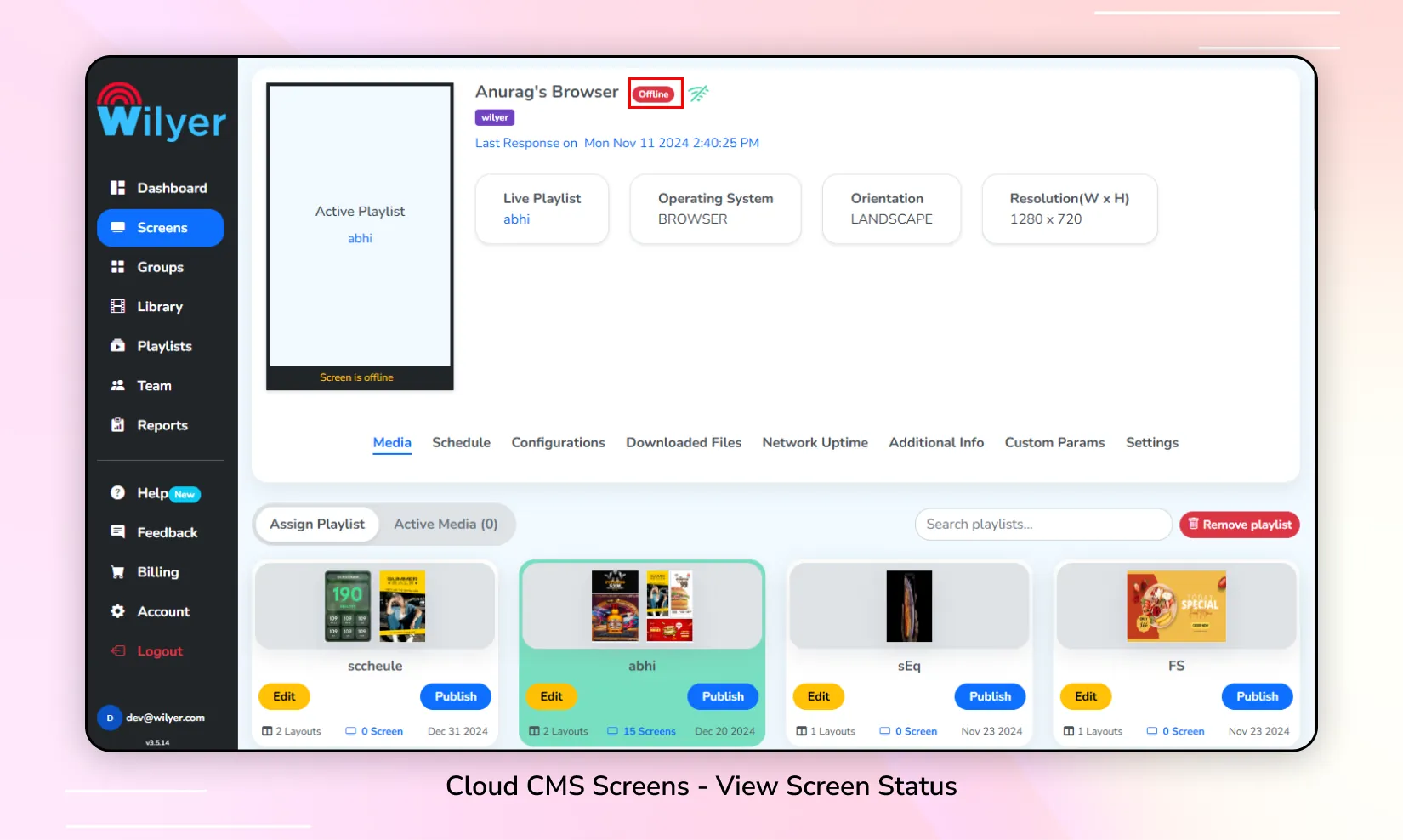
Task: Publish the sEq playlist
Action: [990, 696]
